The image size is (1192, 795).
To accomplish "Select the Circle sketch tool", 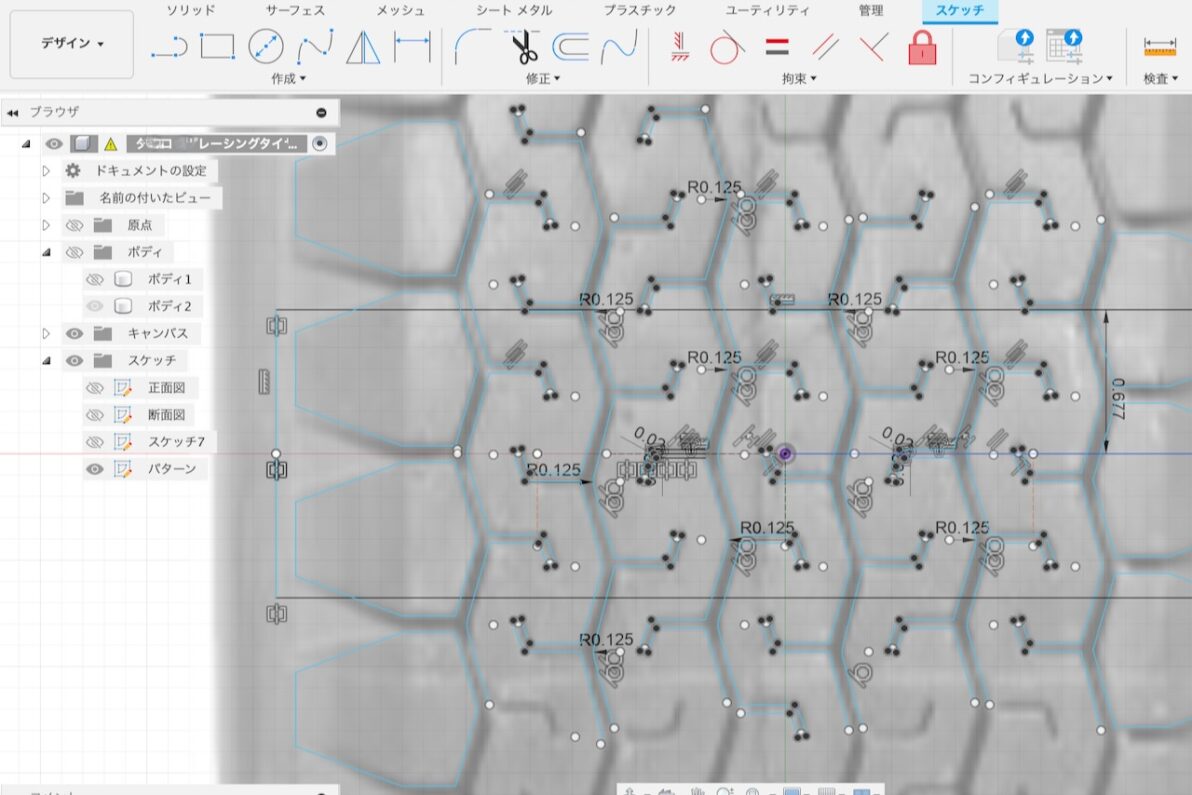I will click(x=266, y=46).
